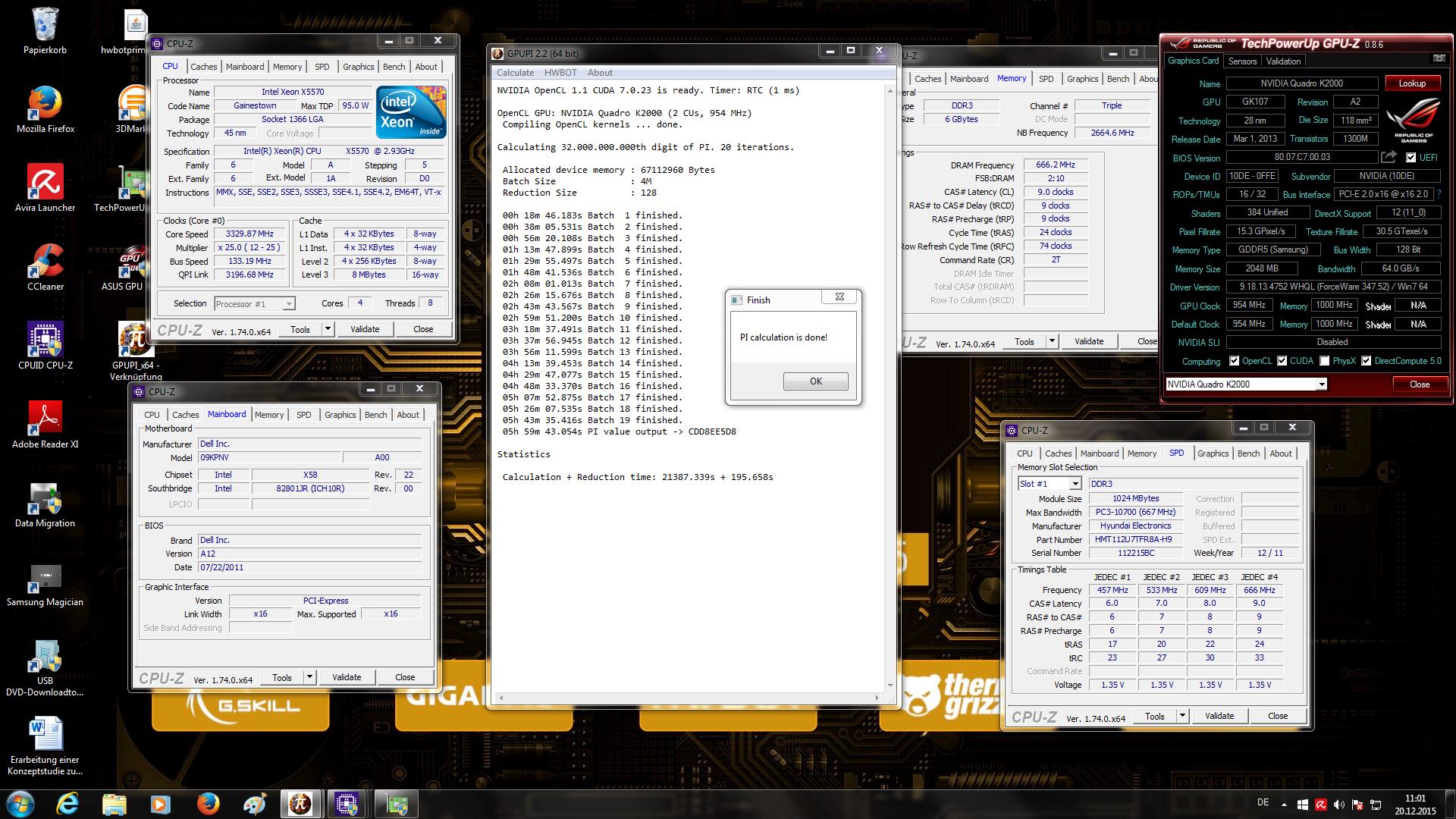Click OK in the Finish dialog
The image size is (1456, 819).
pos(816,381)
